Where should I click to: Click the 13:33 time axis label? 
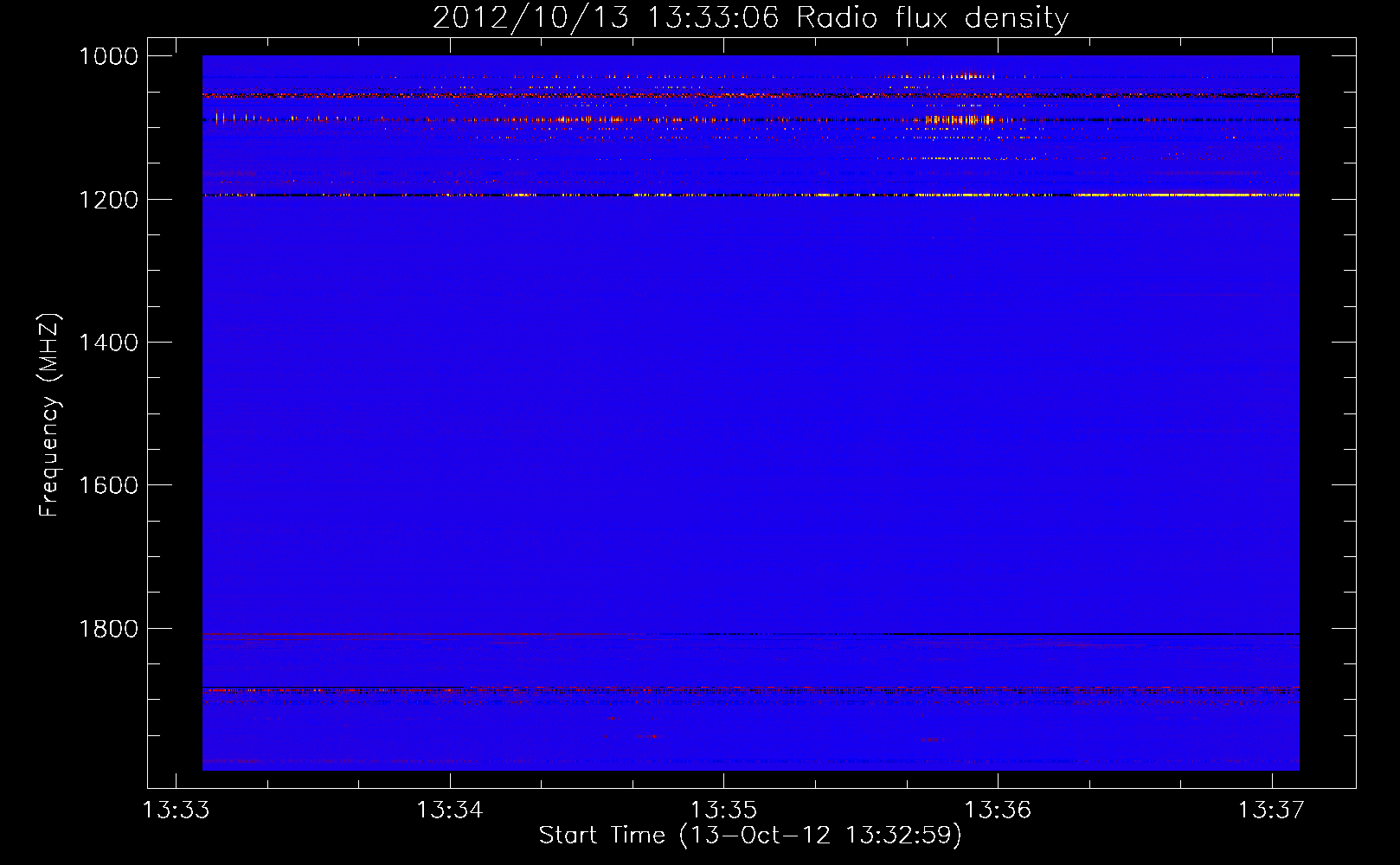click(x=177, y=811)
